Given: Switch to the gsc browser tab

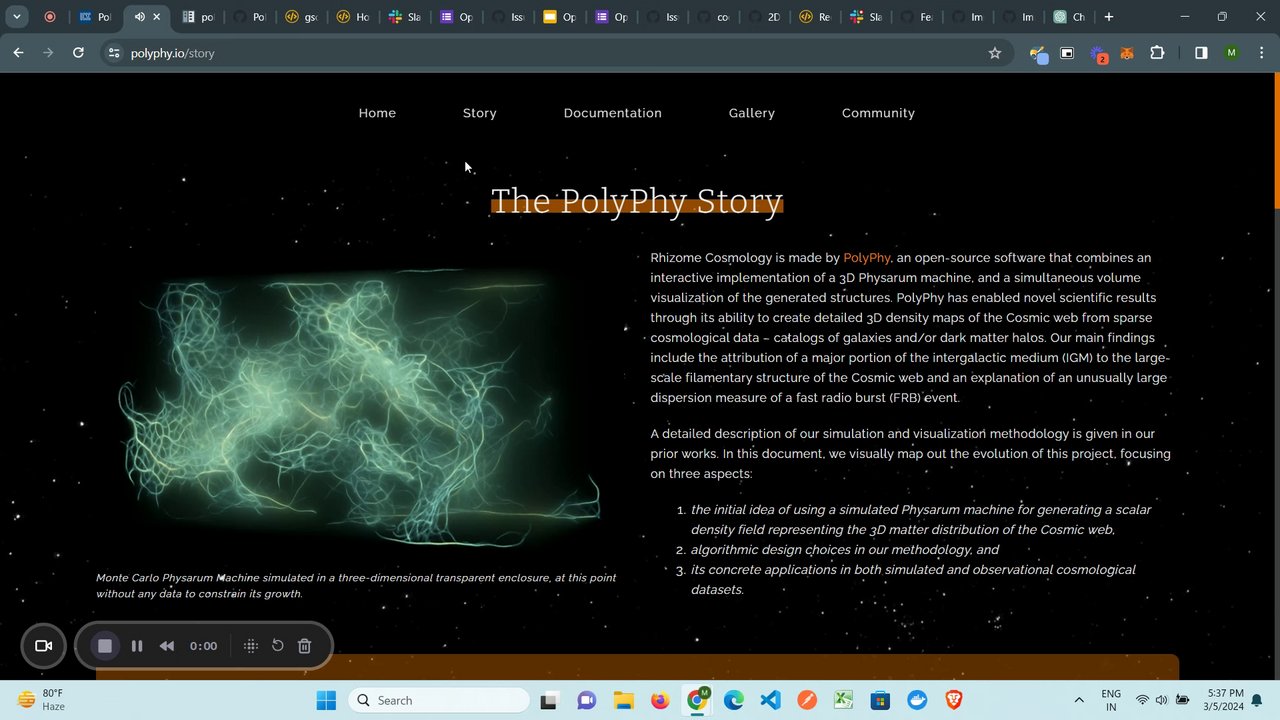Looking at the screenshot, I should coord(300,17).
